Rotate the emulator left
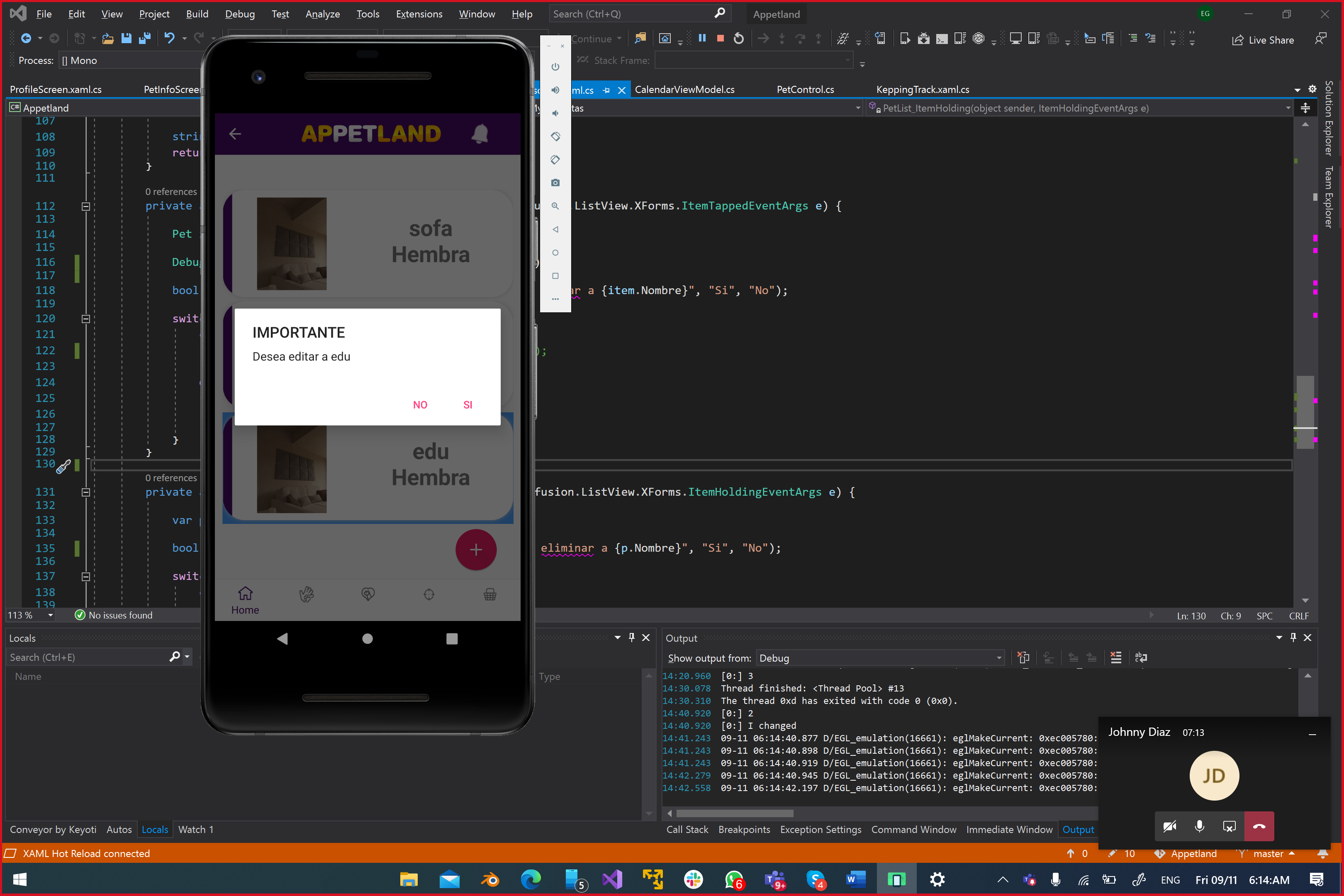Image resolution: width=1344 pixels, height=896 pixels. 555,136
